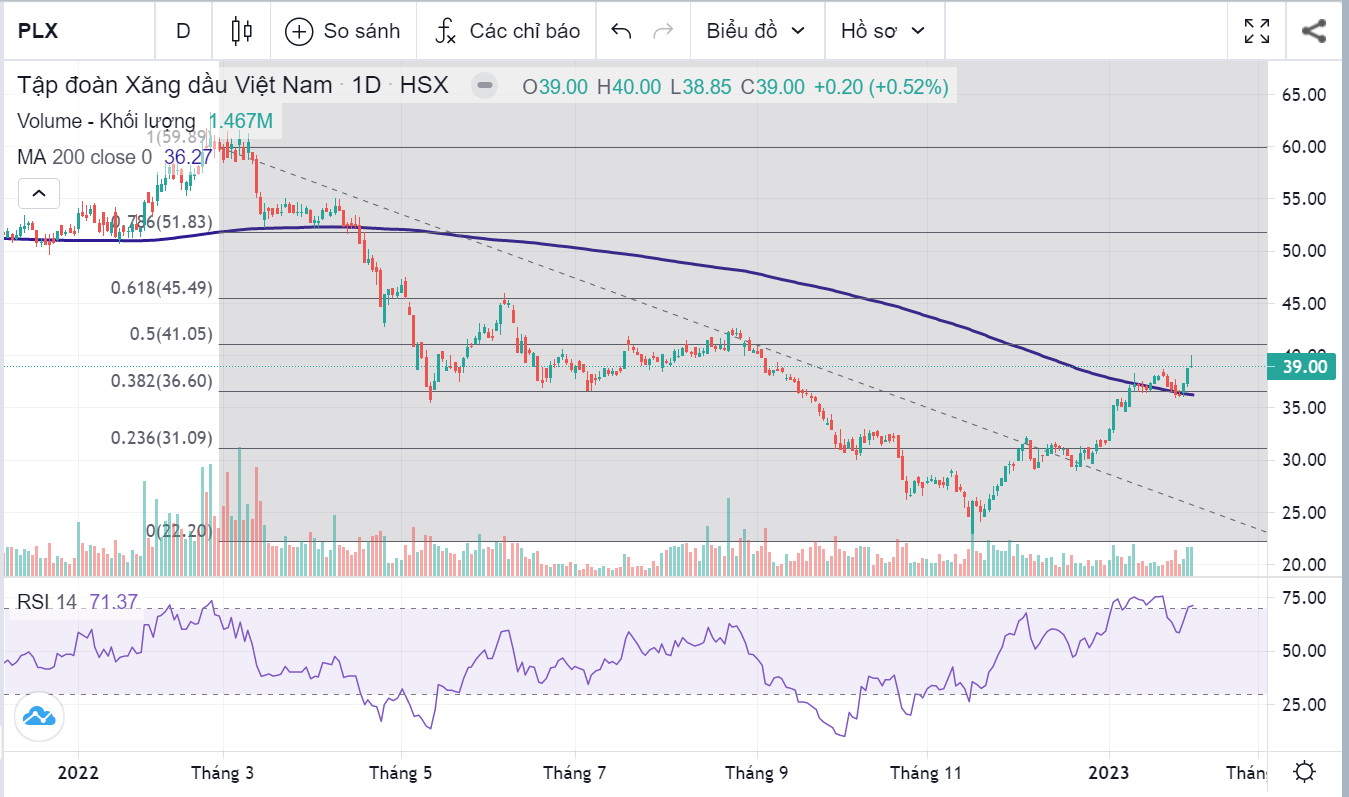Open the D timeframe interval selector
This screenshot has height=797, width=1349.
183,31
